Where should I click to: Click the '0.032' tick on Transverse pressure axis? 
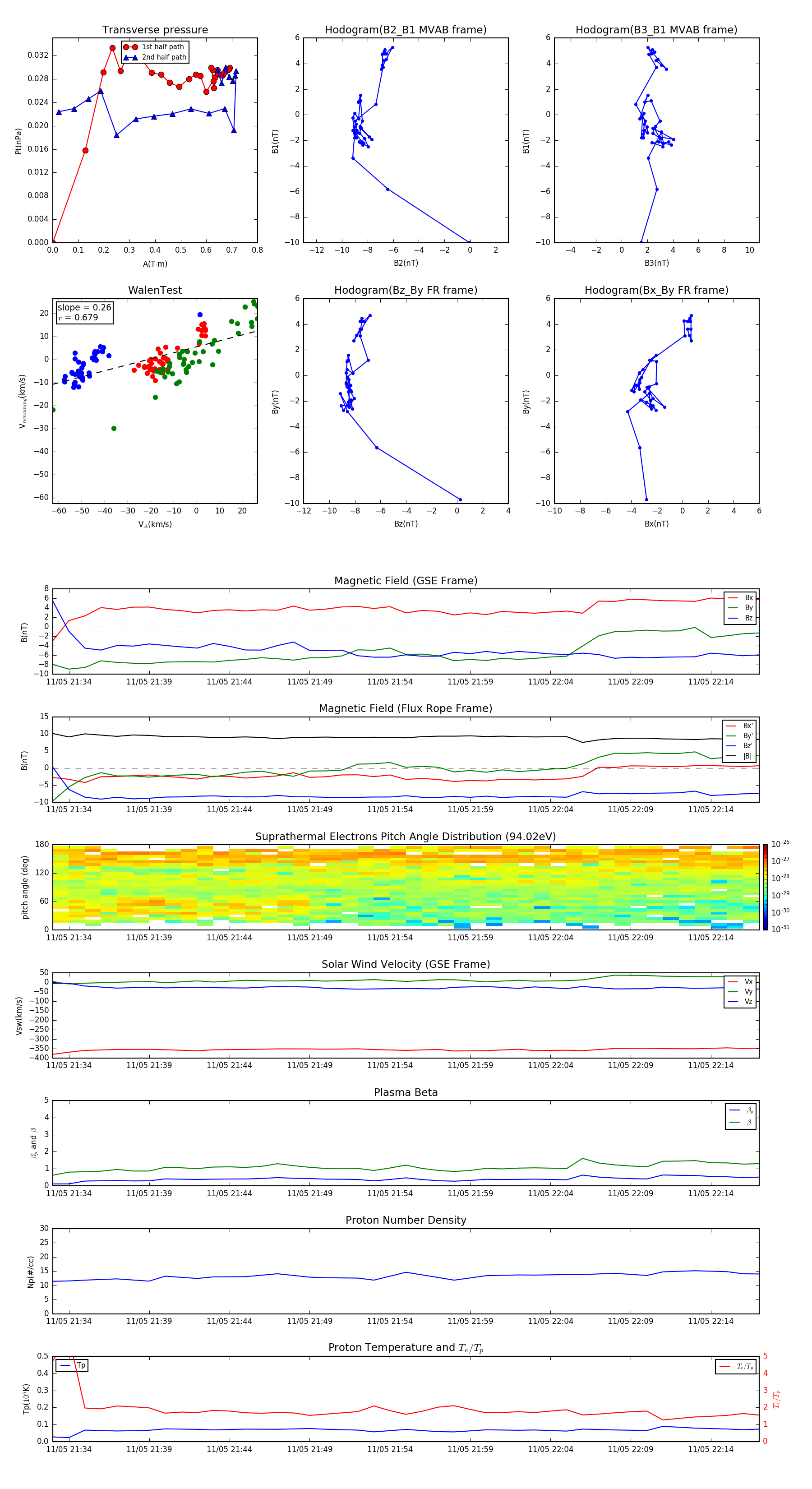37,55
